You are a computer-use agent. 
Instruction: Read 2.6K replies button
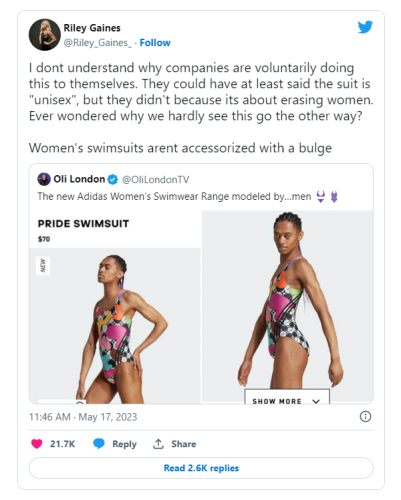click(x=201, y=468)
